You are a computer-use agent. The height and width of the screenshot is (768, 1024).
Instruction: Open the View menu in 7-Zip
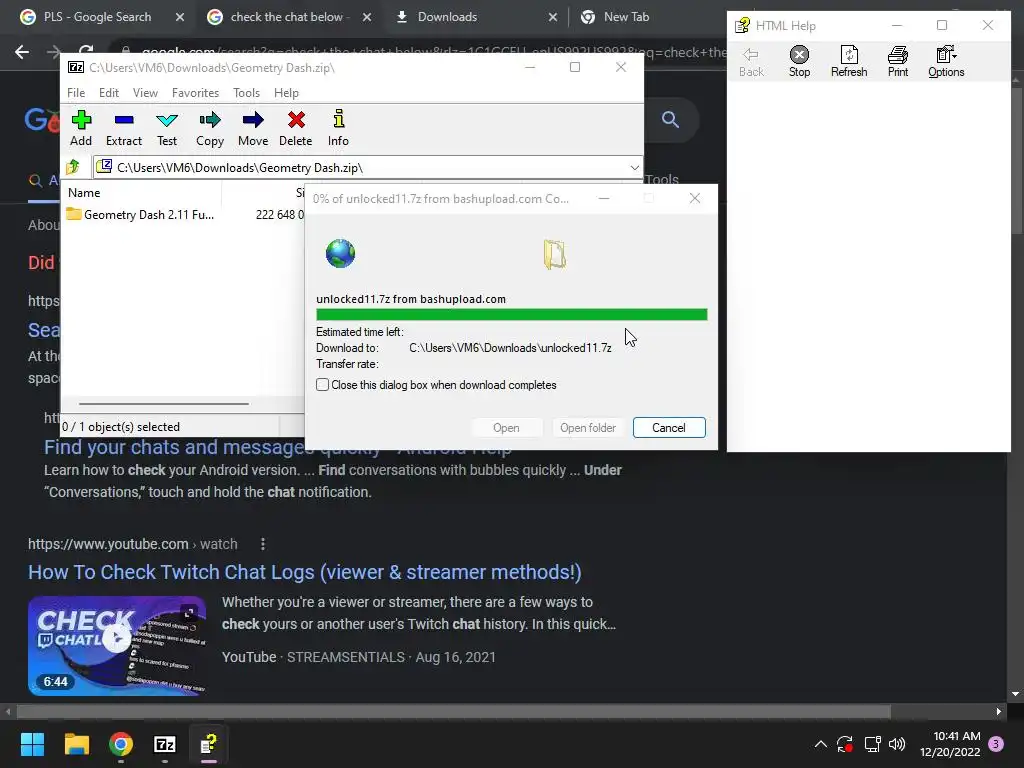[145, 93]
